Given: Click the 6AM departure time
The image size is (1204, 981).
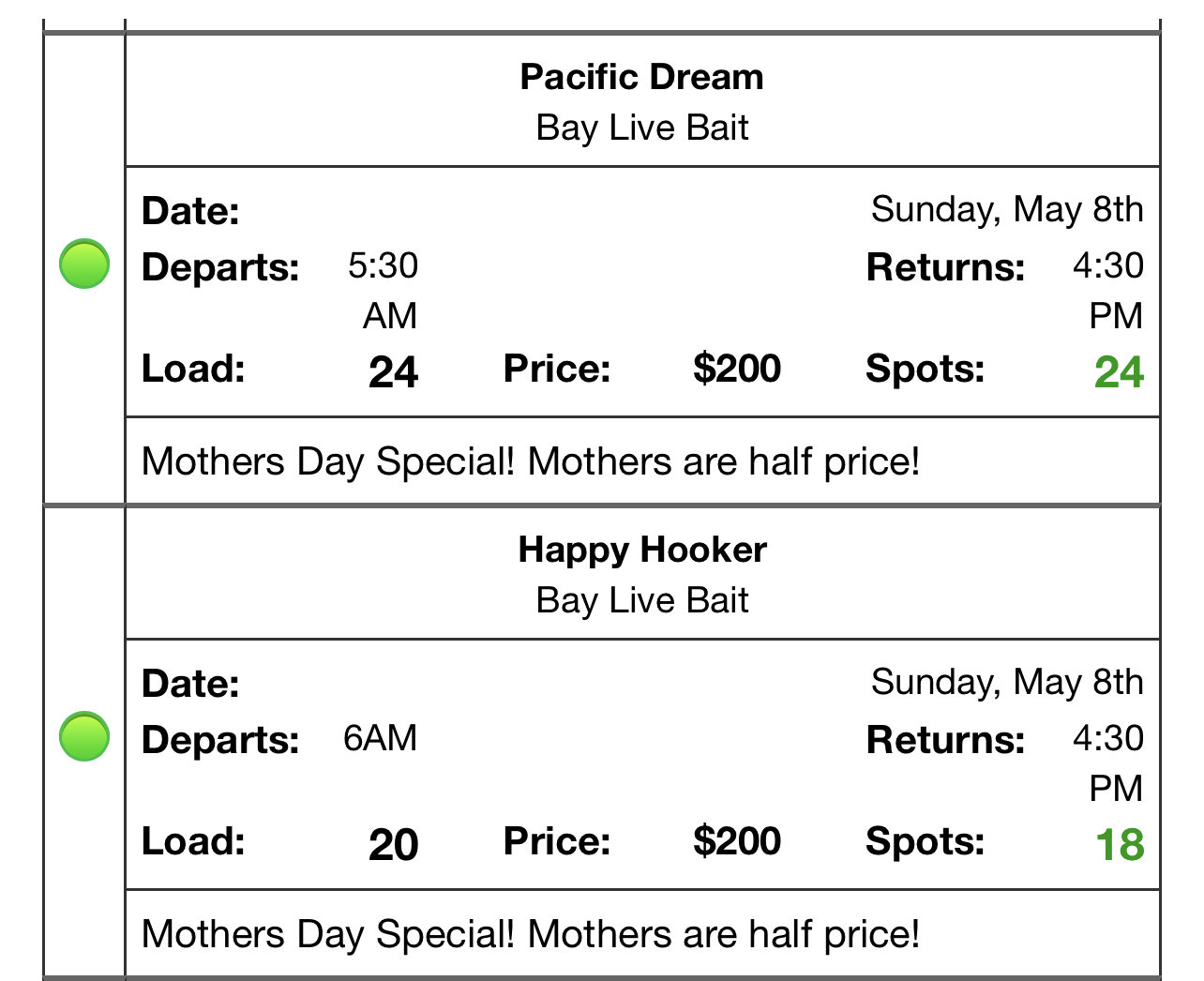Looking at the screenshot, I should pos(380,738).
